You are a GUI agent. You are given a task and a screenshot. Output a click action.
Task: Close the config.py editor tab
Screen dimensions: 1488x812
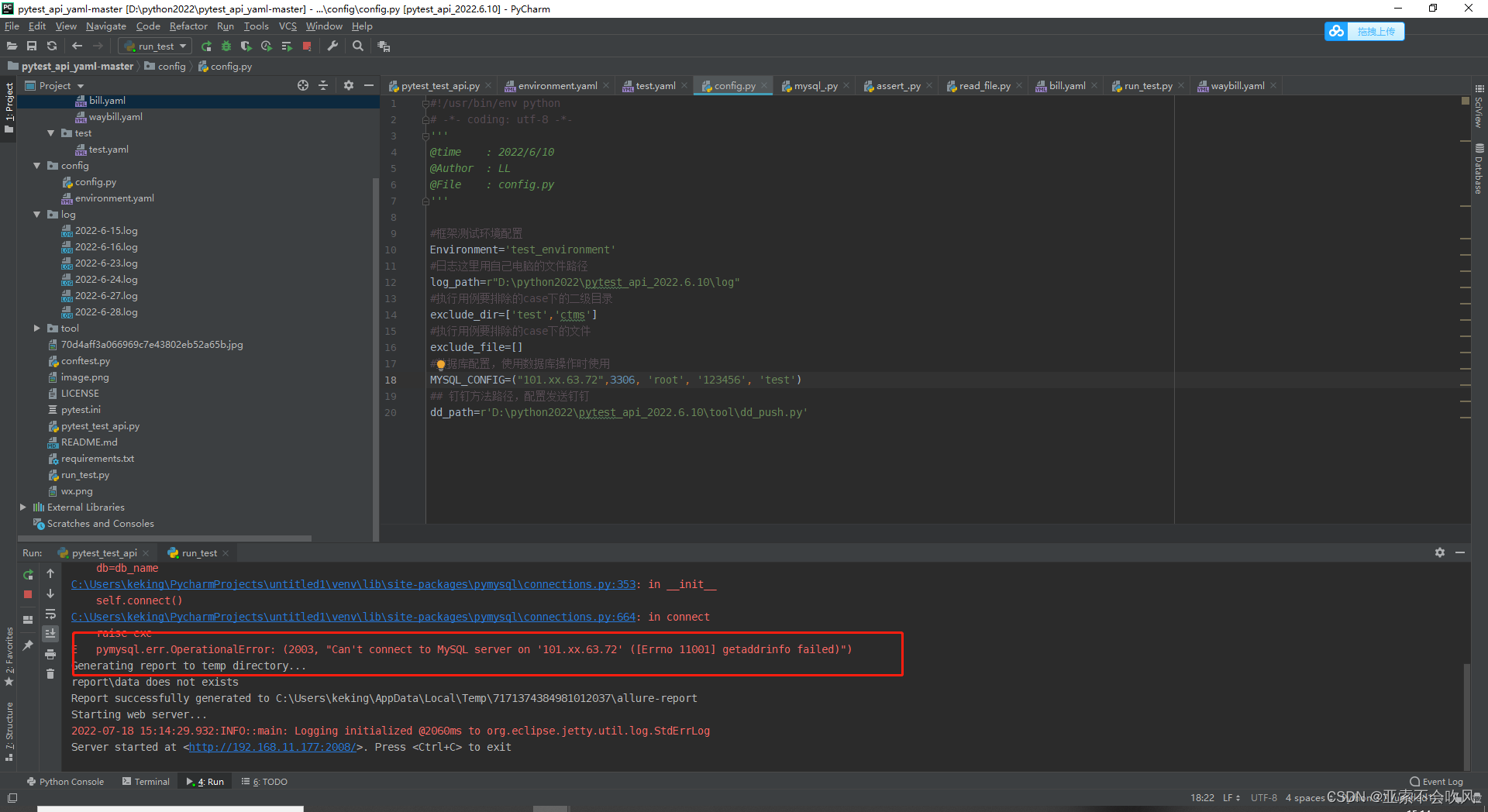[764, 86]
